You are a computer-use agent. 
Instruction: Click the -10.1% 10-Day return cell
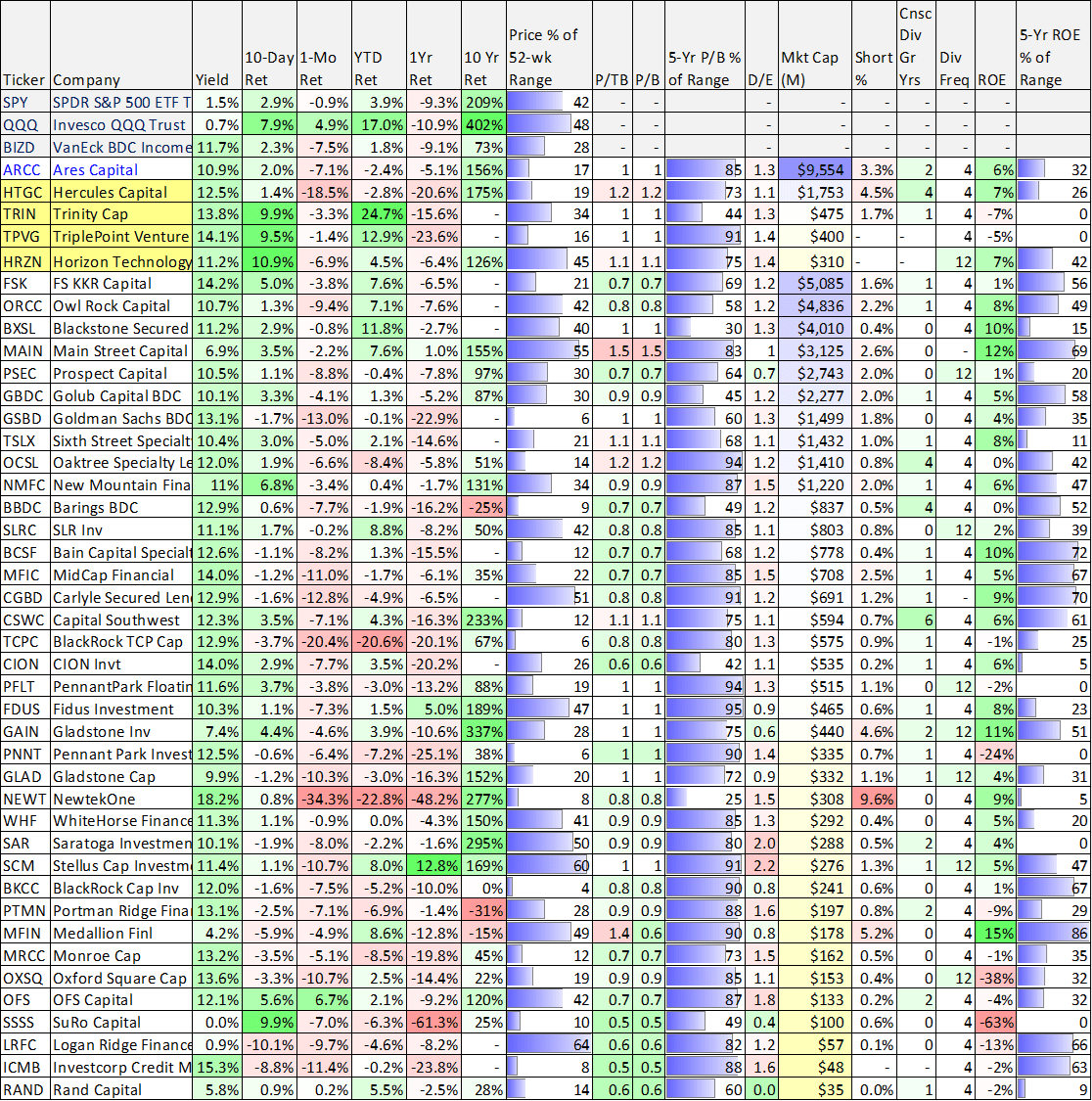click(270, 1045)
